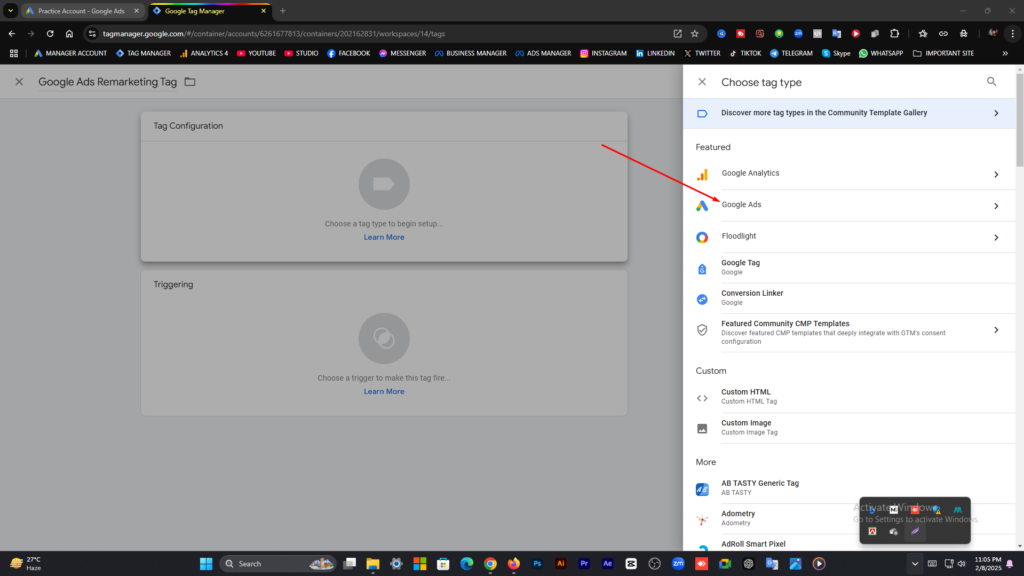Expand Community Template Gallery chevron
This screenshot has height=576, width=1024.
996,113
